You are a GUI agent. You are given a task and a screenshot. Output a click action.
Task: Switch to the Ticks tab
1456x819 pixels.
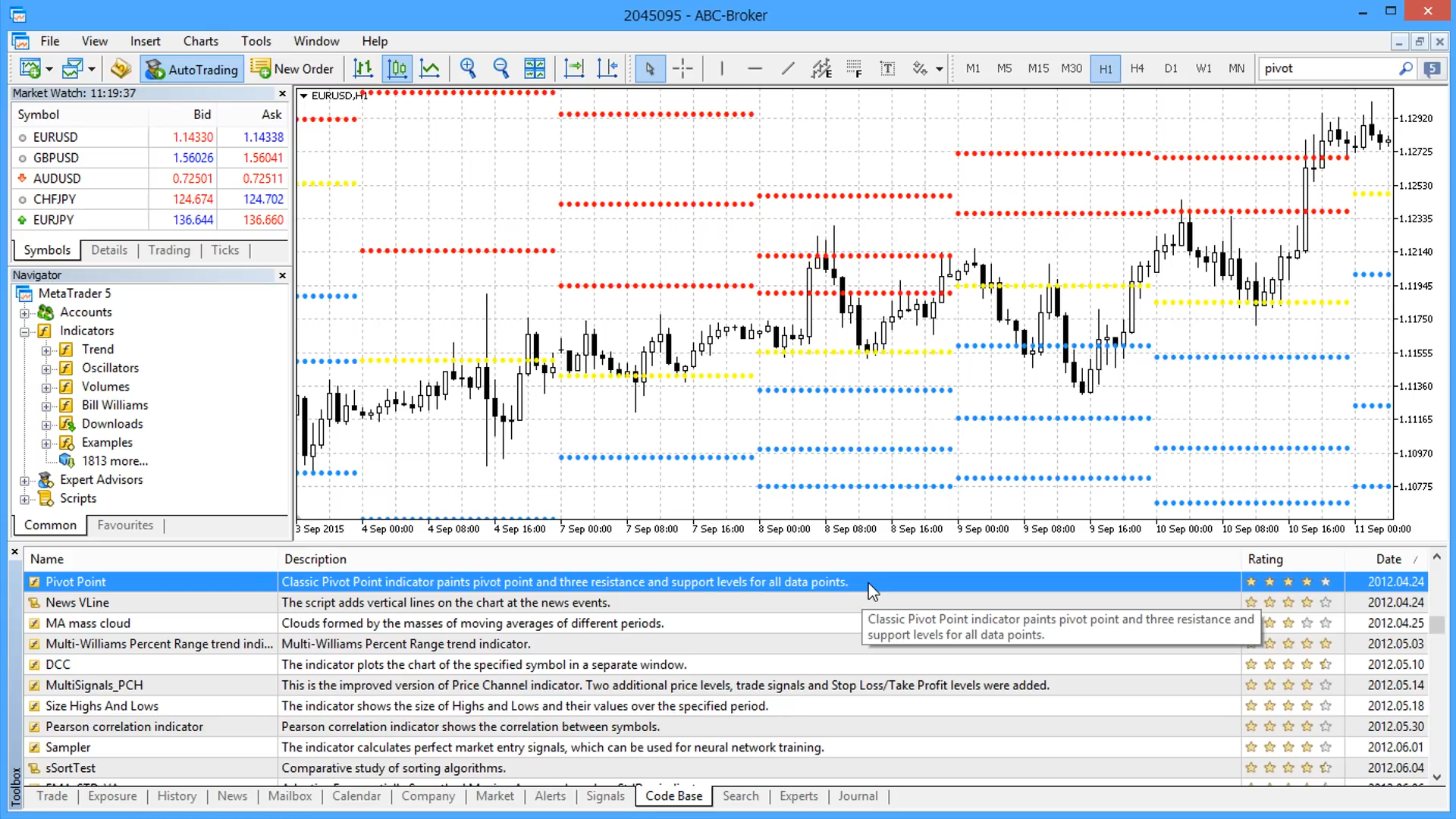coord(225,250)
